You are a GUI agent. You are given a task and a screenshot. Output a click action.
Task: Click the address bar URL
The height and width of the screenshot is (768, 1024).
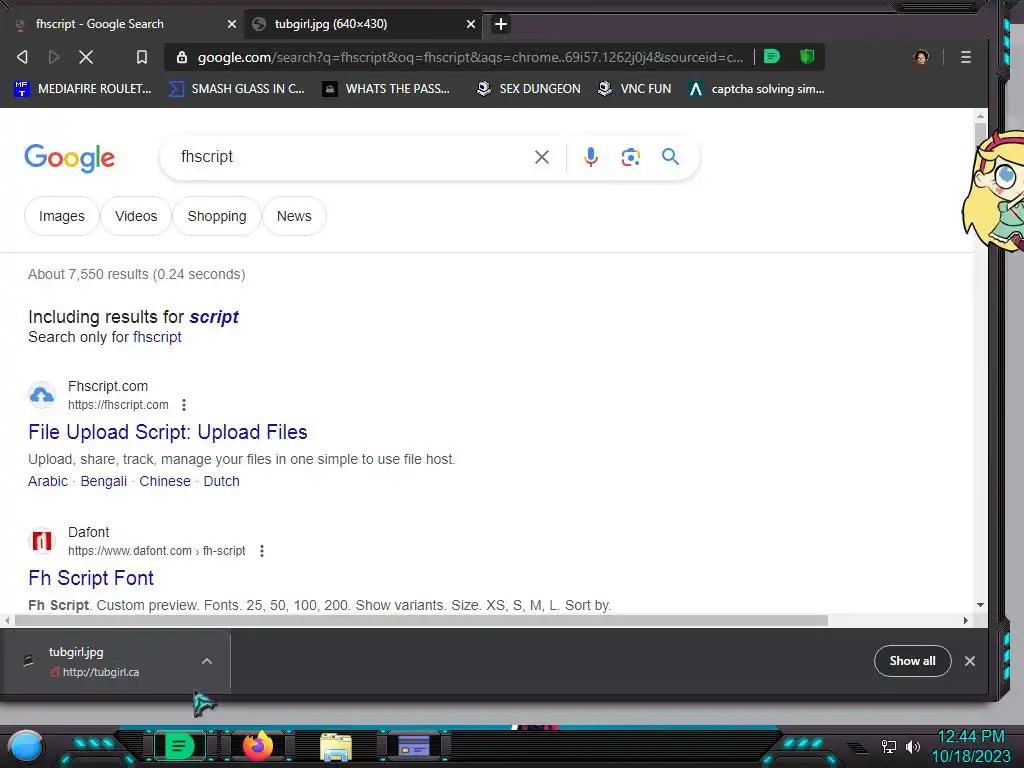(470, 57)
